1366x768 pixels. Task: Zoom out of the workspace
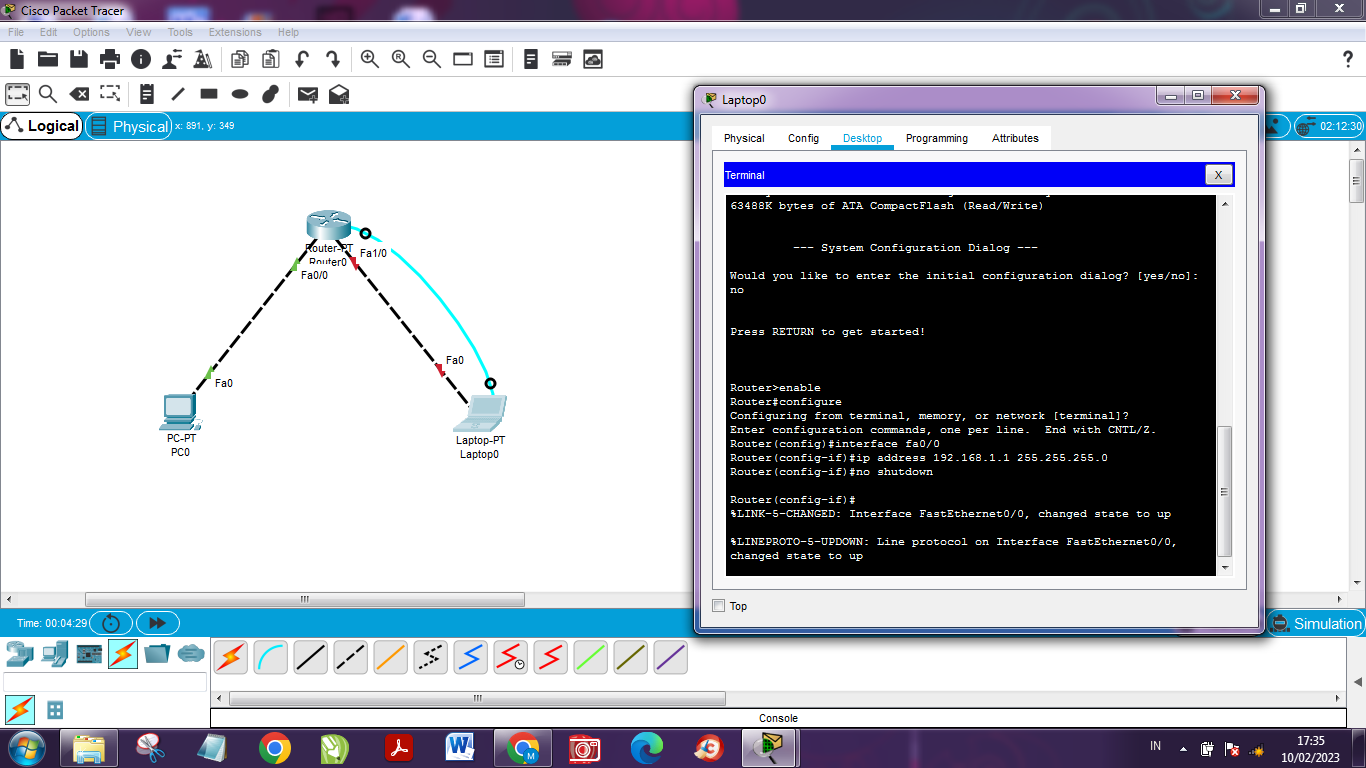point(432,59)
